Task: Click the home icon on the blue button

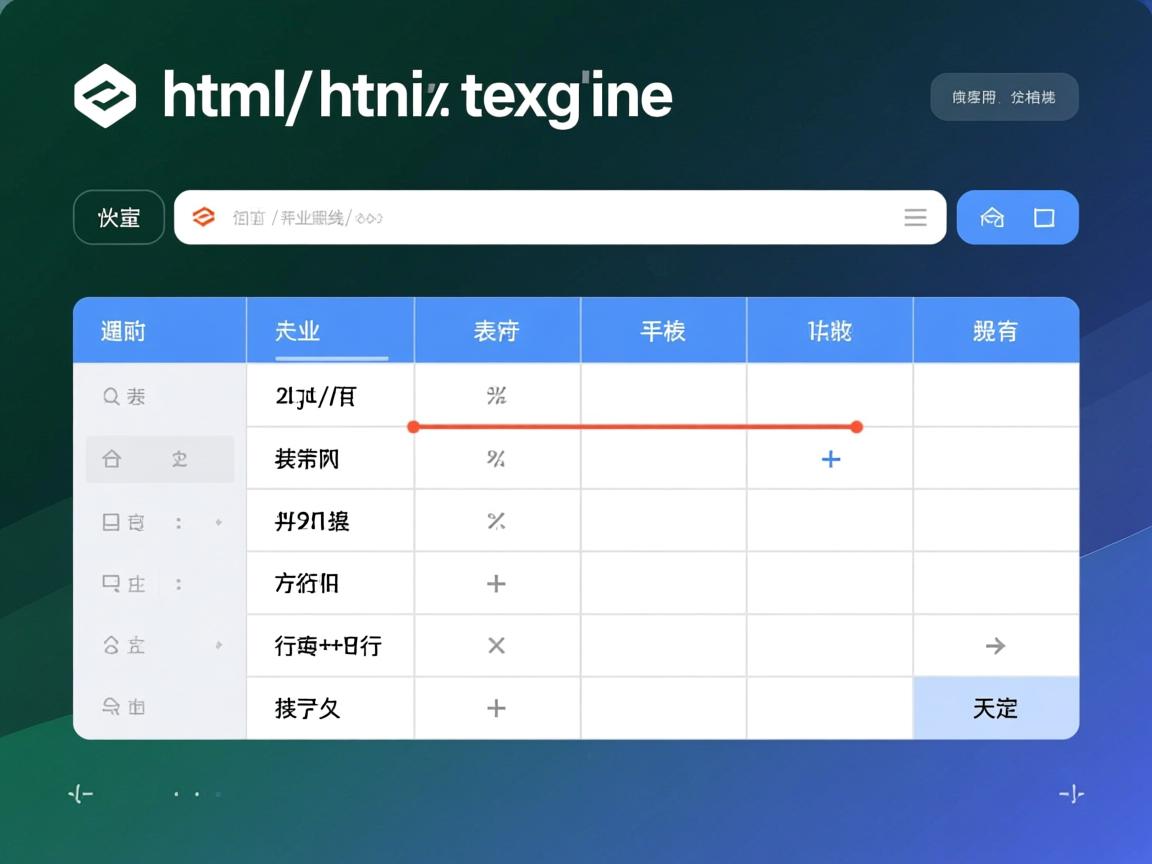Action: 991,217
